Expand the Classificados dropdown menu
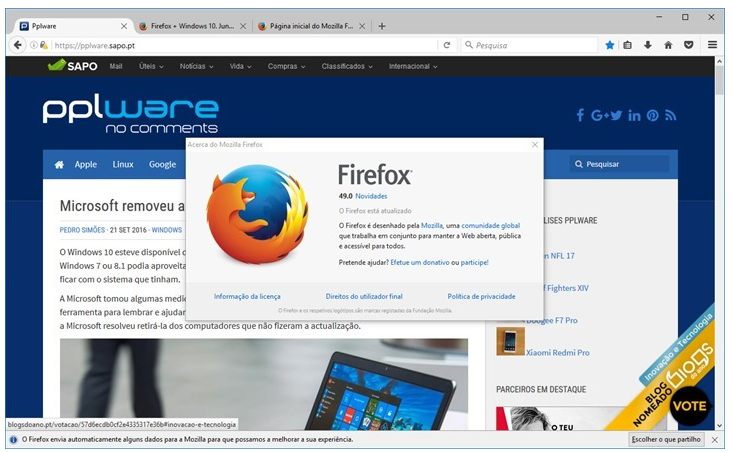This screenshot has height=452, width=733. tap(347, 66)
